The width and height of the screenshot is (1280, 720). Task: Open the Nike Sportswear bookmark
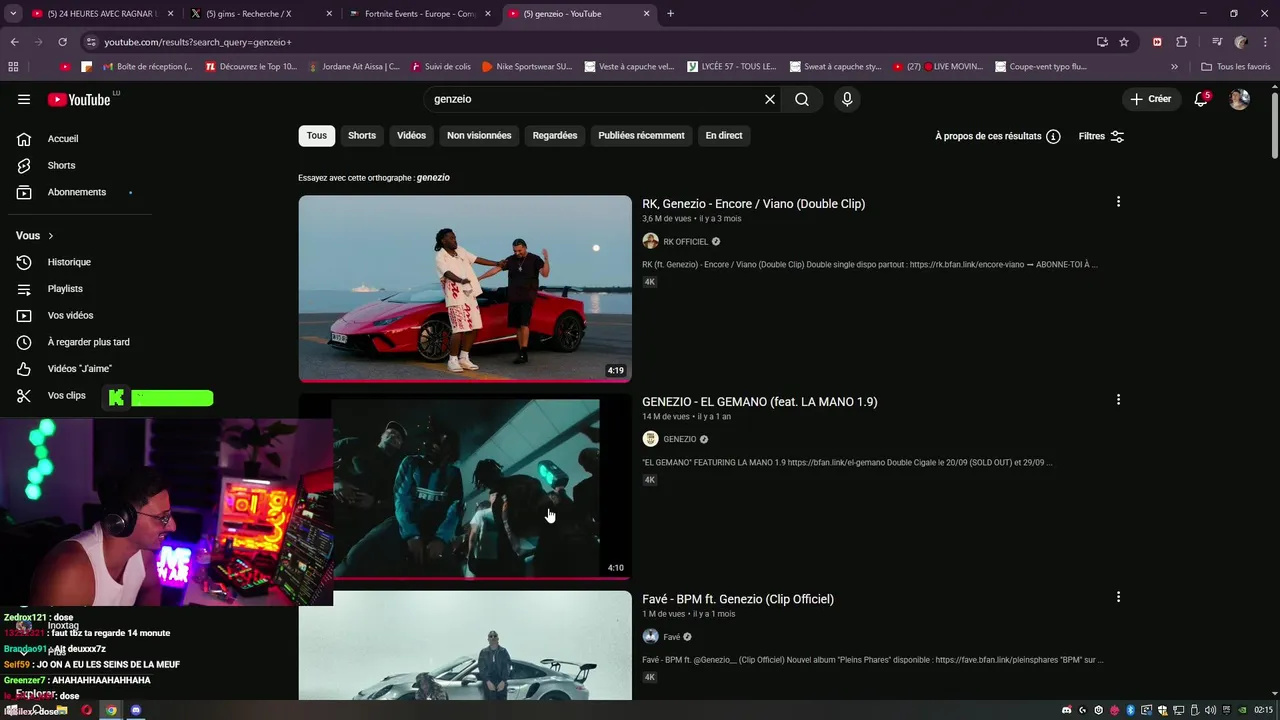(526, 67)
